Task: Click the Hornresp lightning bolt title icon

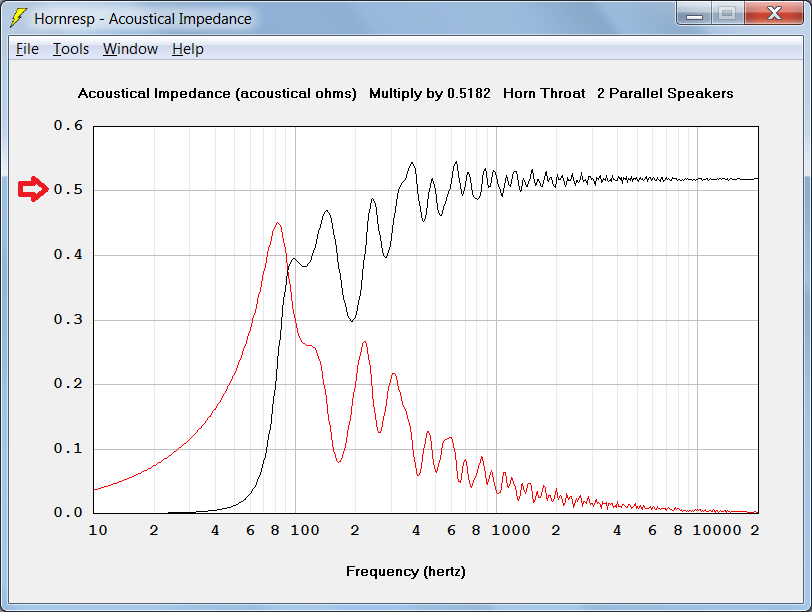Action: pos(19,18)
